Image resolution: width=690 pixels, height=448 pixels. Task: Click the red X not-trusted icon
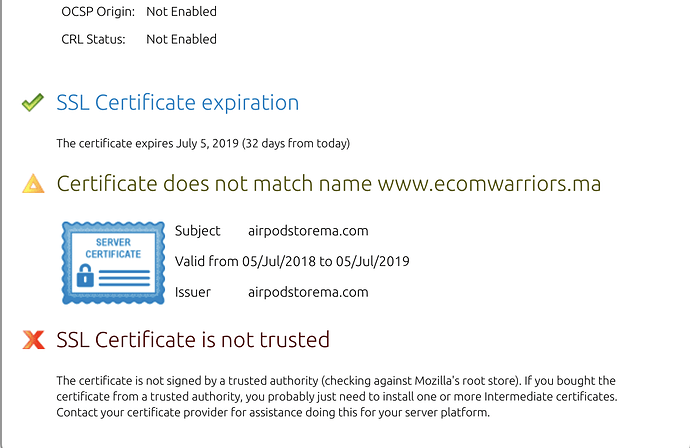coord(33,339)
